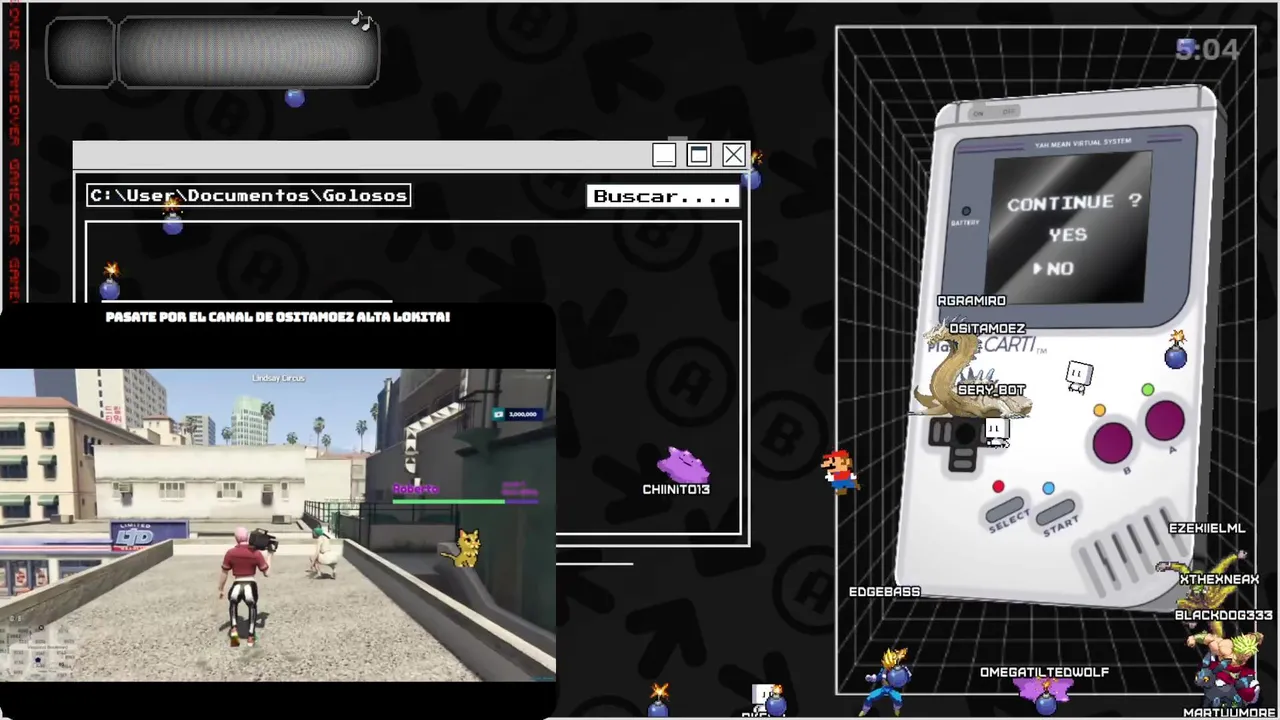Select the YES option on the Game Boy screen
The height and width of the screenshot is (720, 1280).
pos(1068,235)
